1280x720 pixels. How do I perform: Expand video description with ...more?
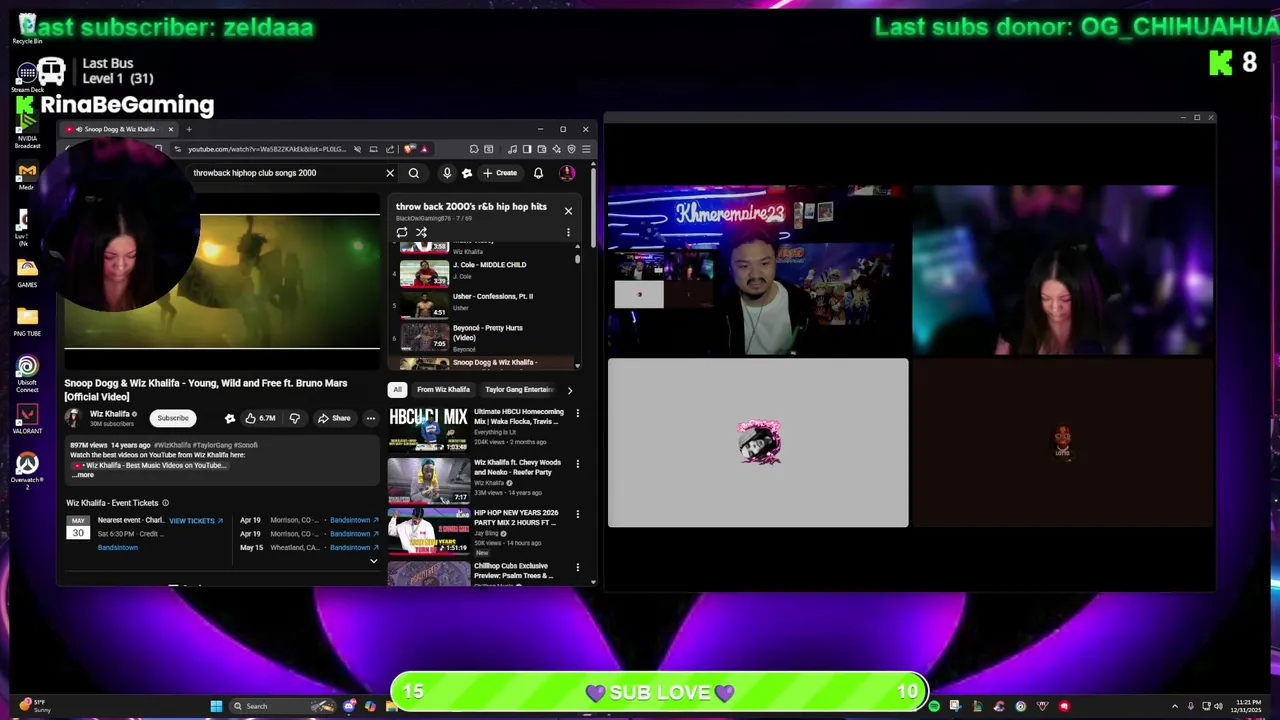point(83,475)
